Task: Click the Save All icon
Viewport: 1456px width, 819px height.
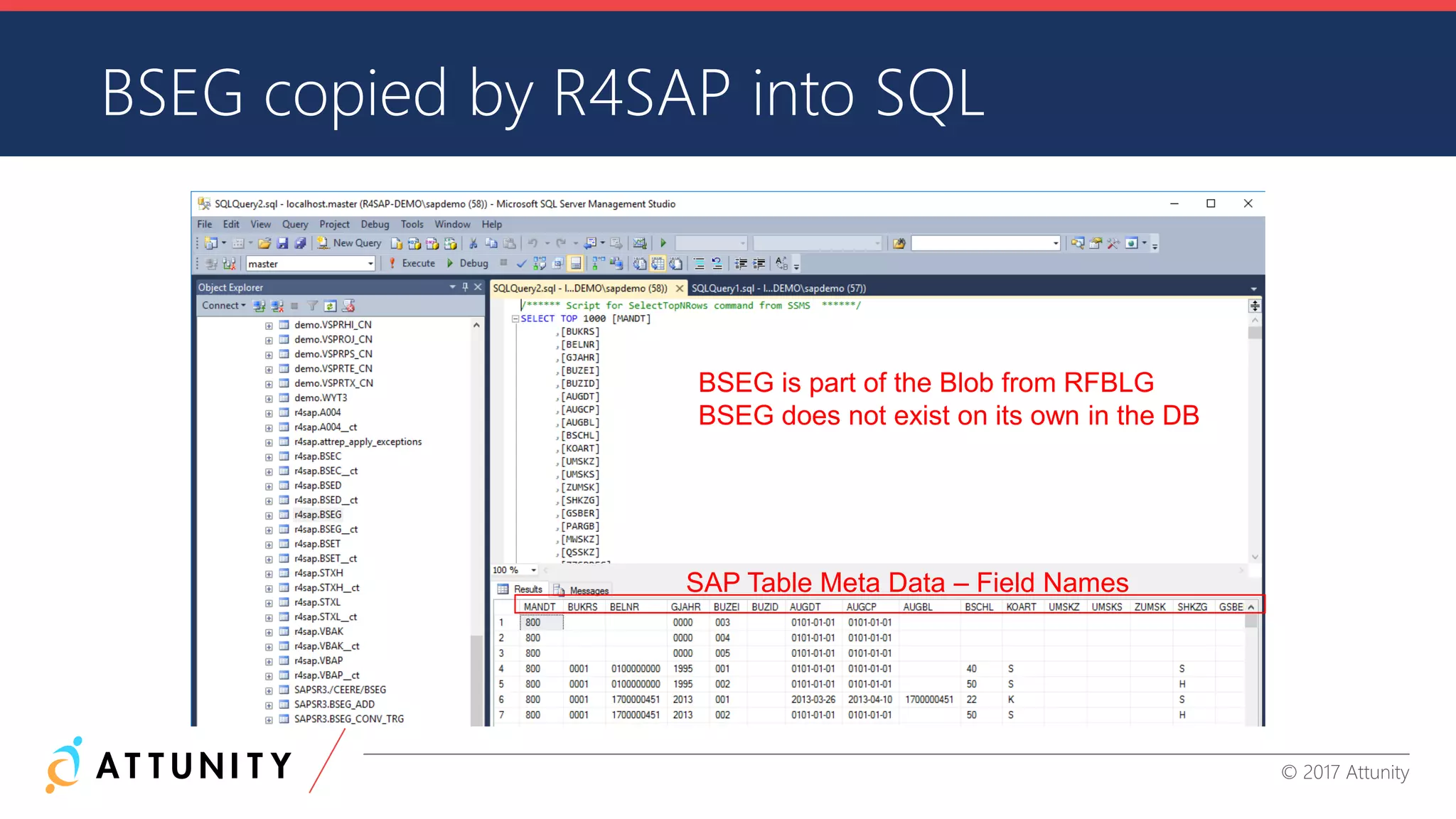Action: coord(300,243)
